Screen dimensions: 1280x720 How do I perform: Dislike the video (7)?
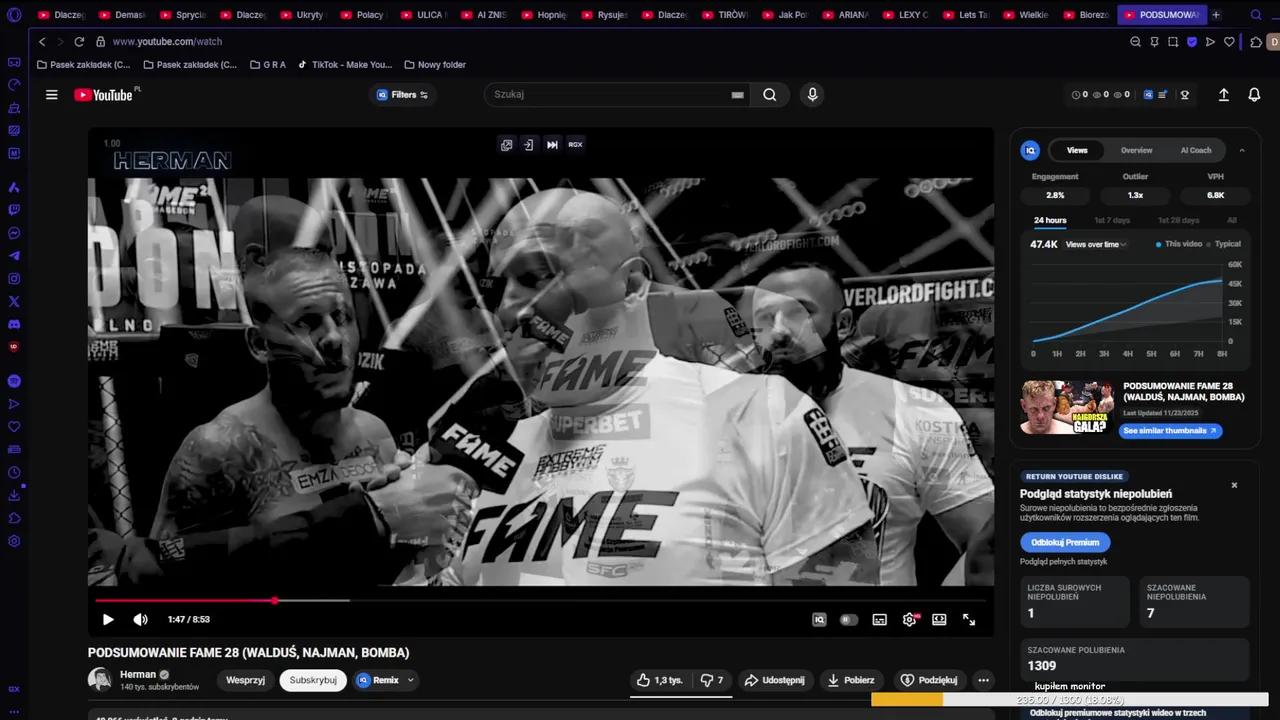click(712, 680)
